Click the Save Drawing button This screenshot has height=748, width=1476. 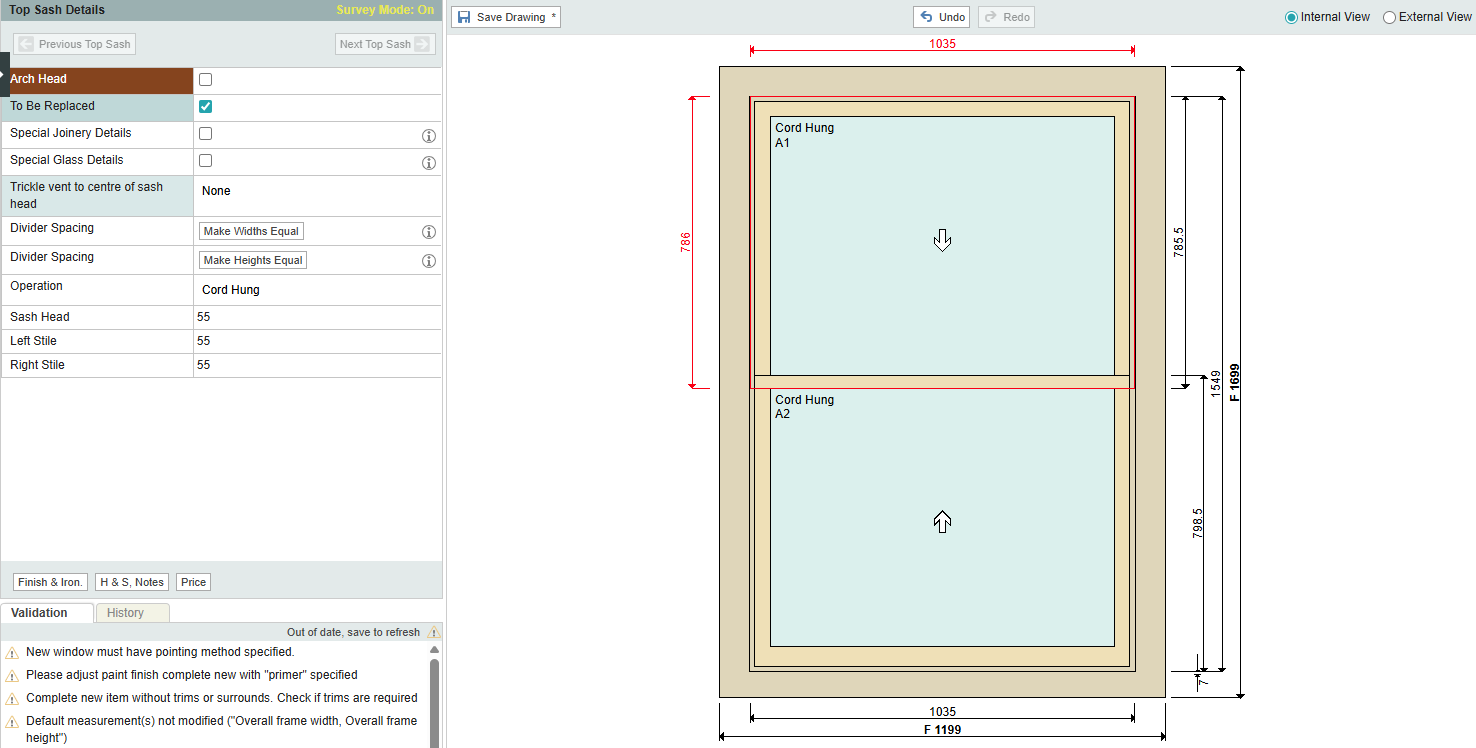pos(506,17)
